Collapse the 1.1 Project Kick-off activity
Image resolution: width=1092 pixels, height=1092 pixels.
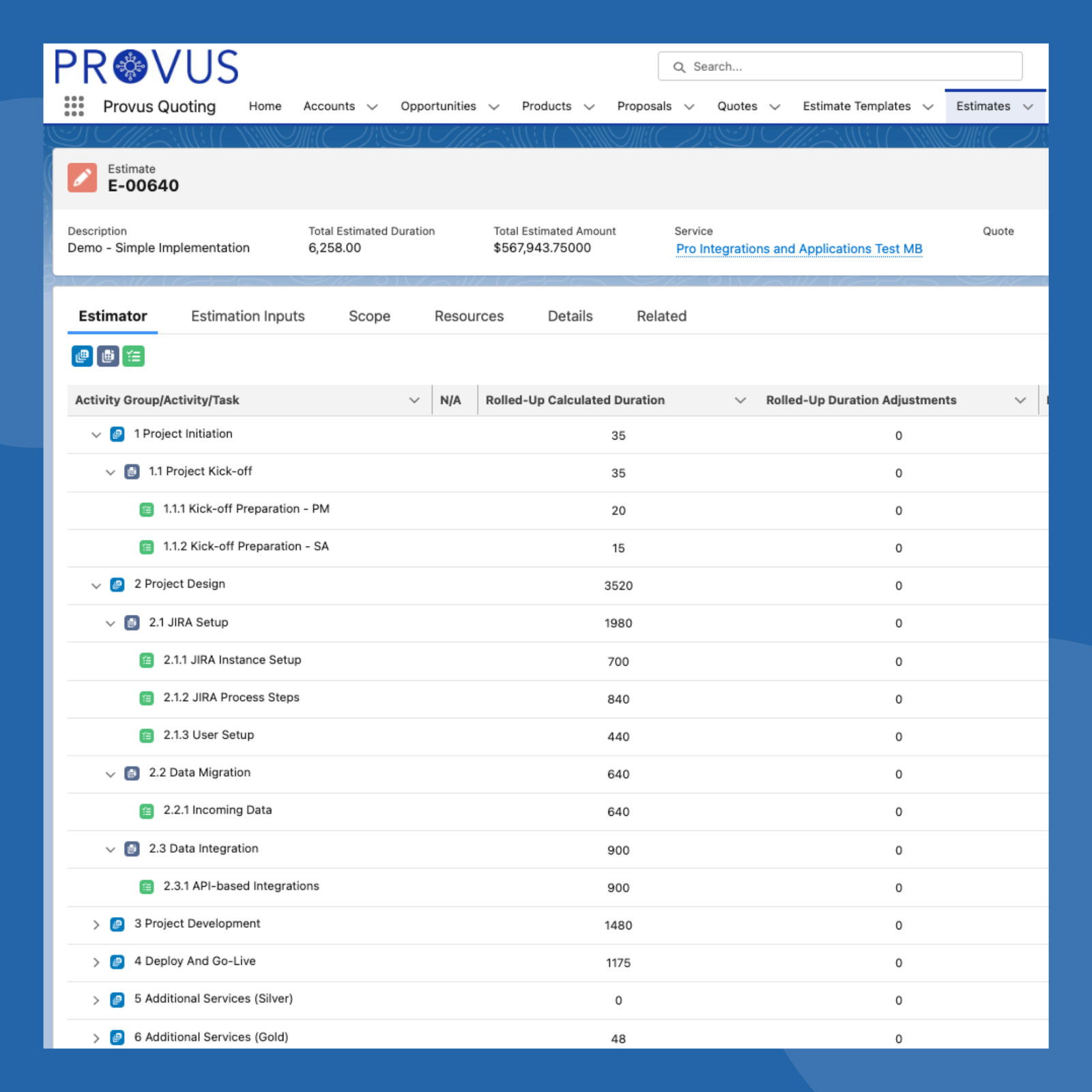pyautogui.click(x=111, y=472)
